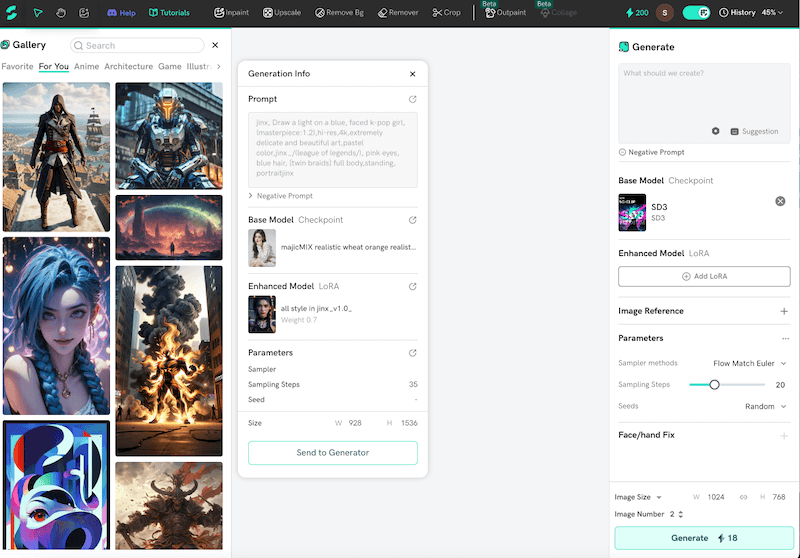Activate the Crop tool
The height and width of the screenshot is (558, 800).
(446, 13)
